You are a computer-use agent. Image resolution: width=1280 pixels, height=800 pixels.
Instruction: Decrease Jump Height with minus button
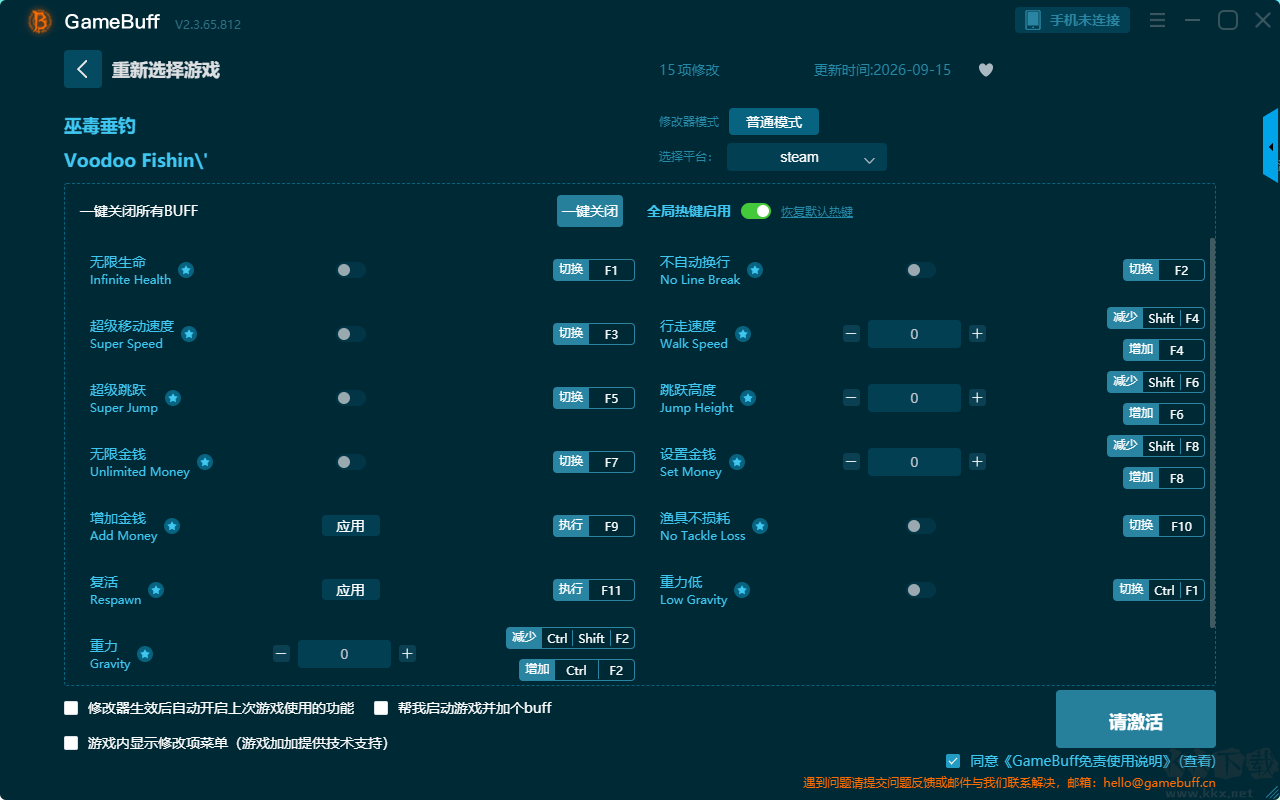coord(851,398)
